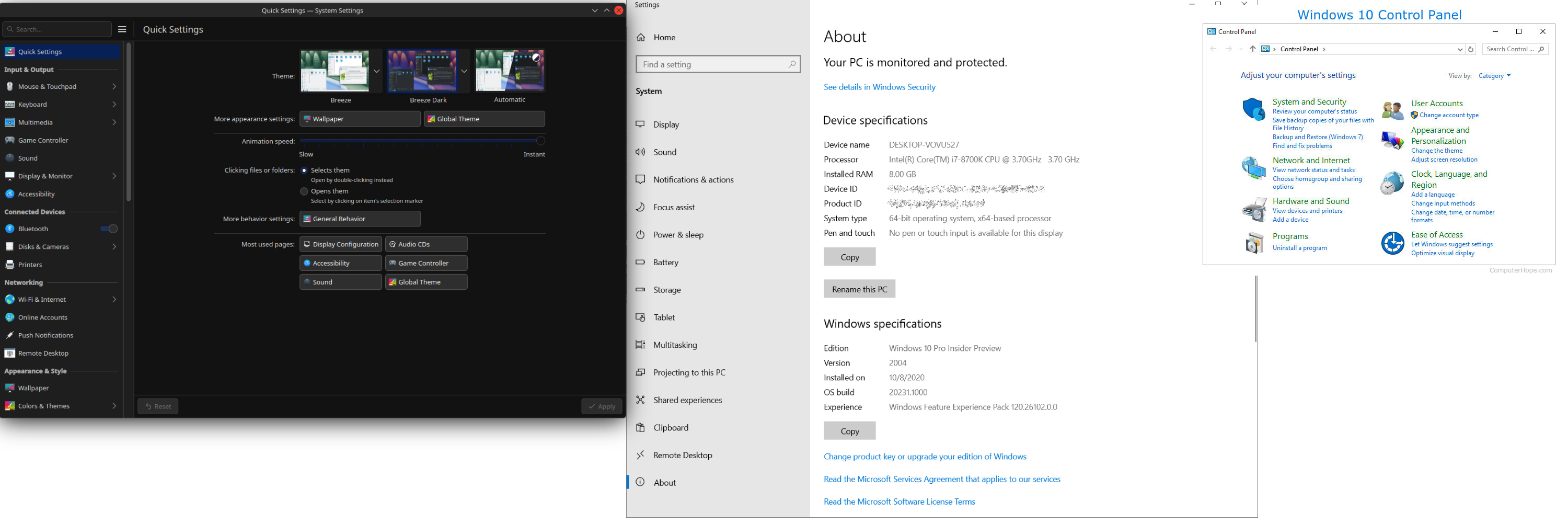The image size is (1568, 523).
Task: Click the Power & sleep icon
Action: (x=640, y=234)
